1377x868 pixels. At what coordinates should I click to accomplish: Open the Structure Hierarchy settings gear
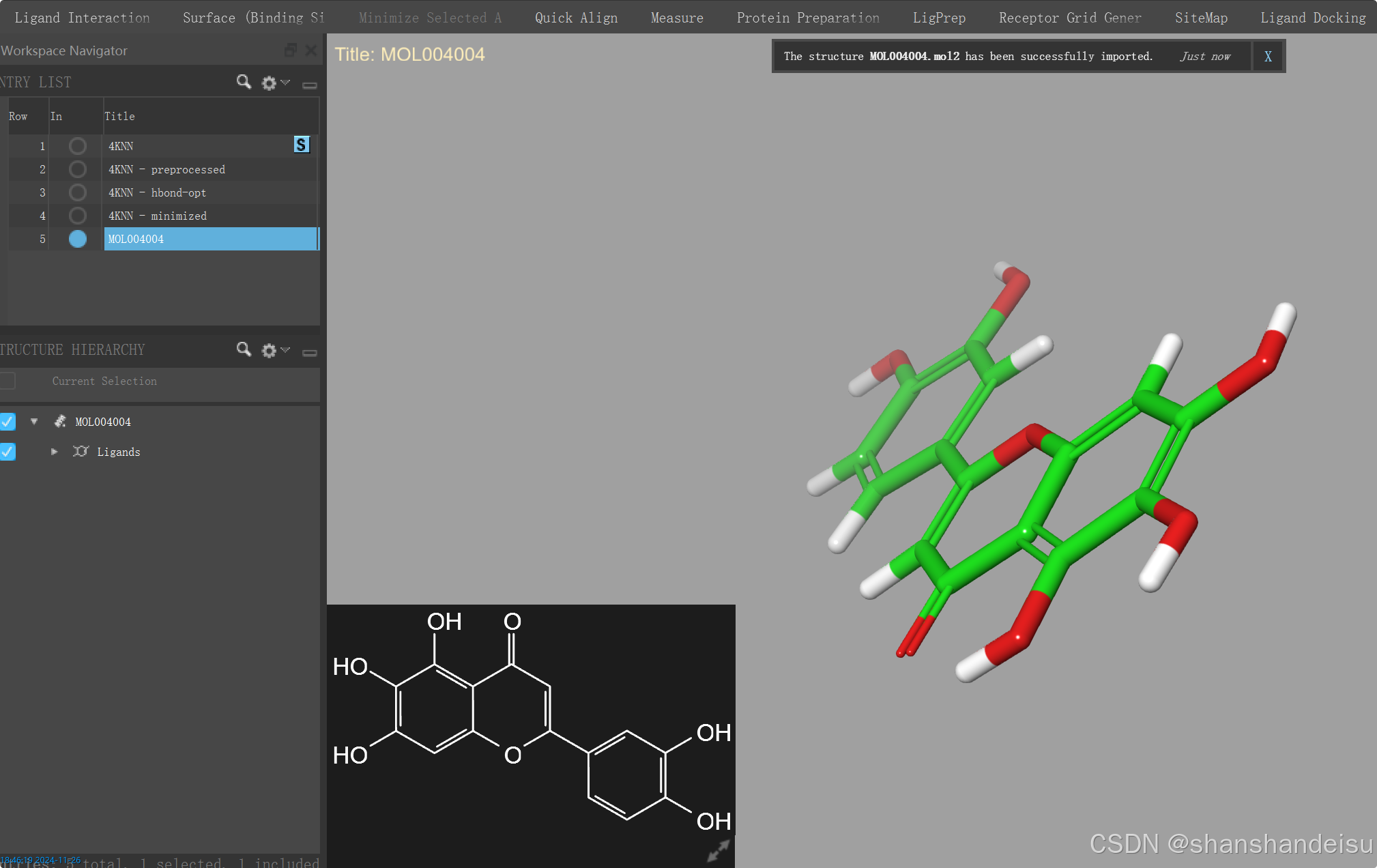(x=270, y=350)
